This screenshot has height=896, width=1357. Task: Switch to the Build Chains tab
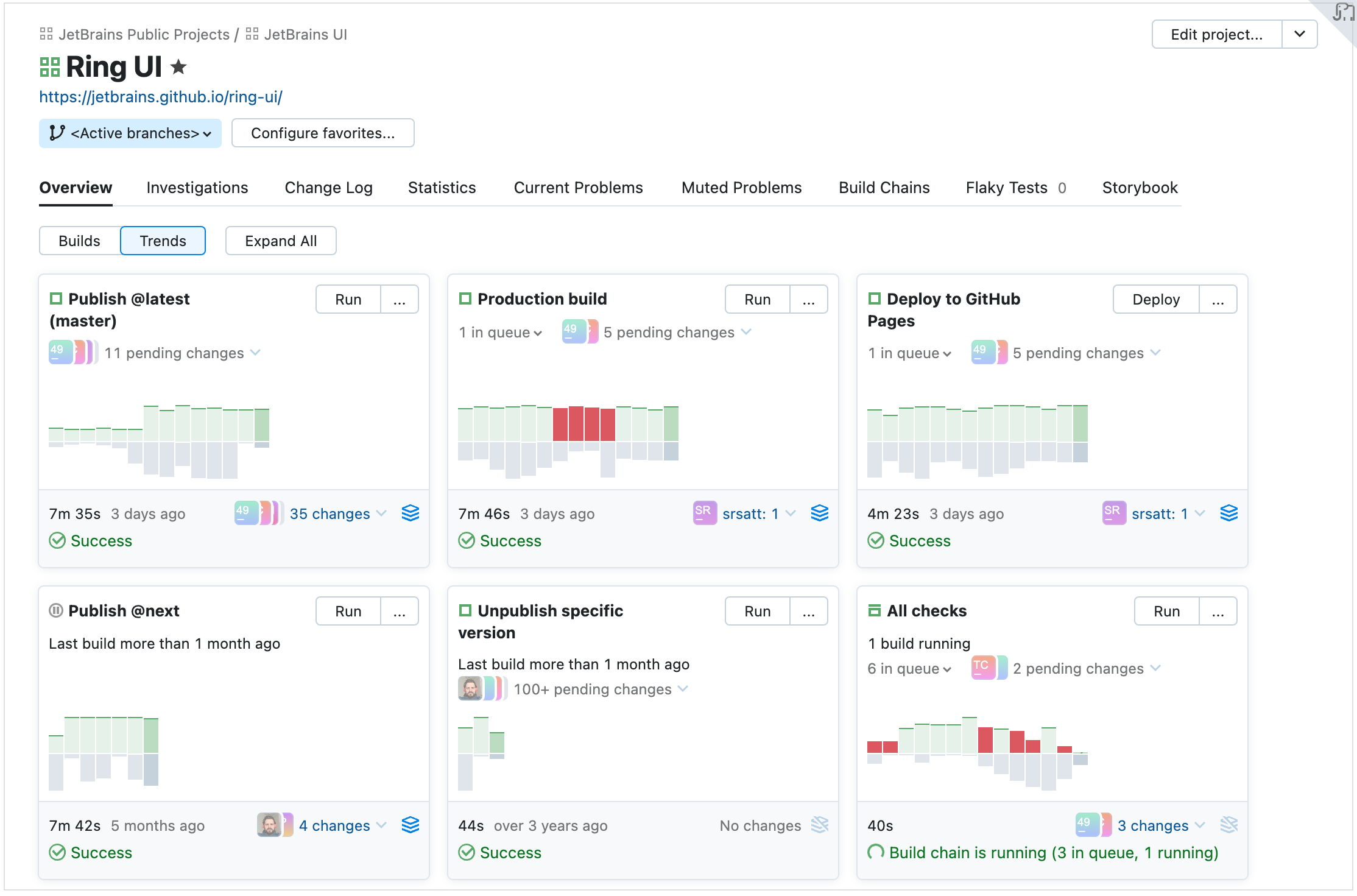pos(884,188)
